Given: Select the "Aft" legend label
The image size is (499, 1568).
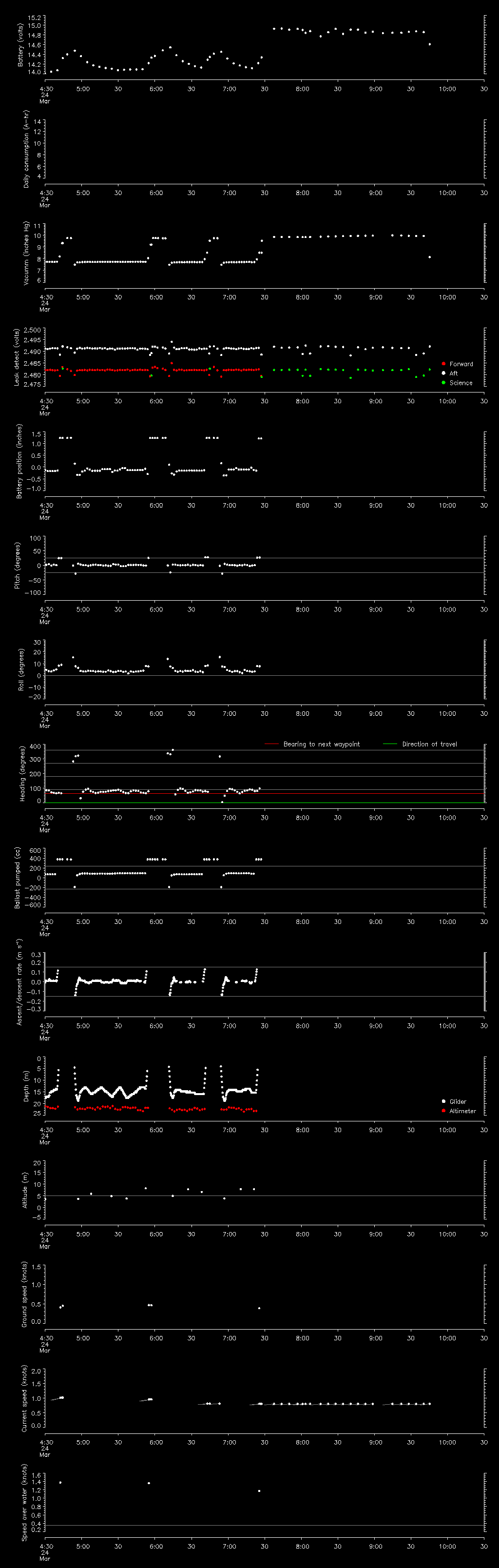Looking at the screenshot, I should tap(454, 373).
